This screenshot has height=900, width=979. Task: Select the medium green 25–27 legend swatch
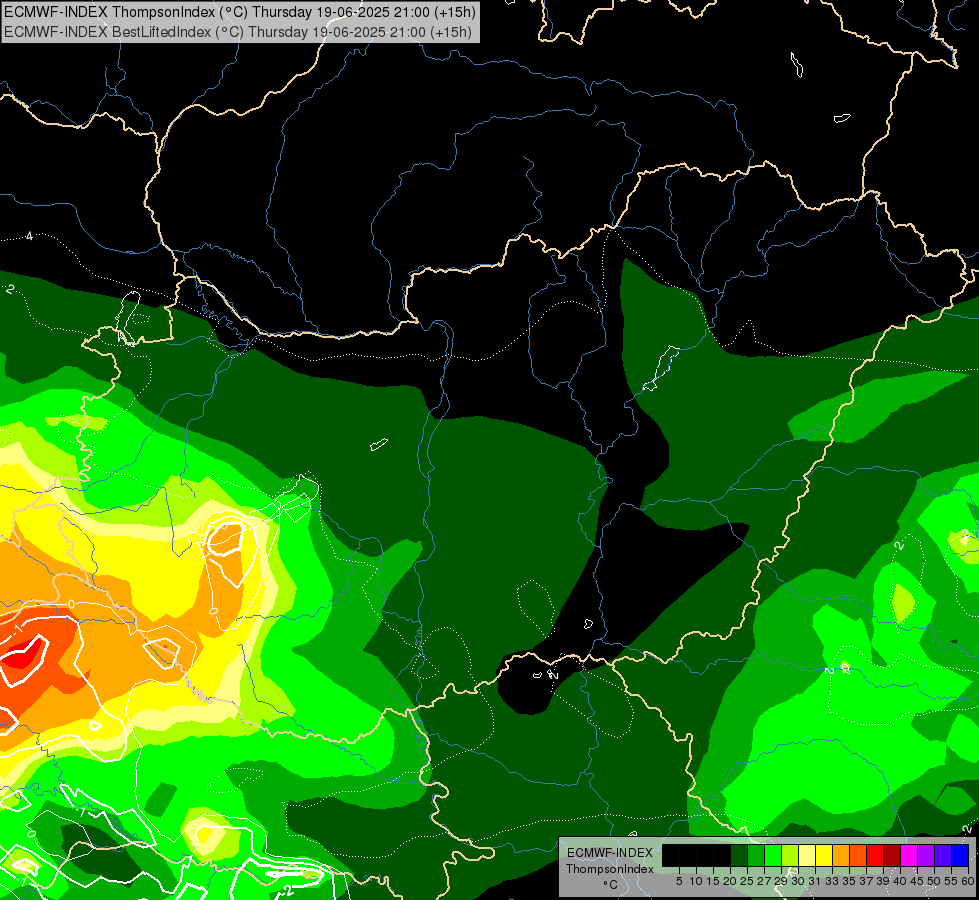[756, 855]
